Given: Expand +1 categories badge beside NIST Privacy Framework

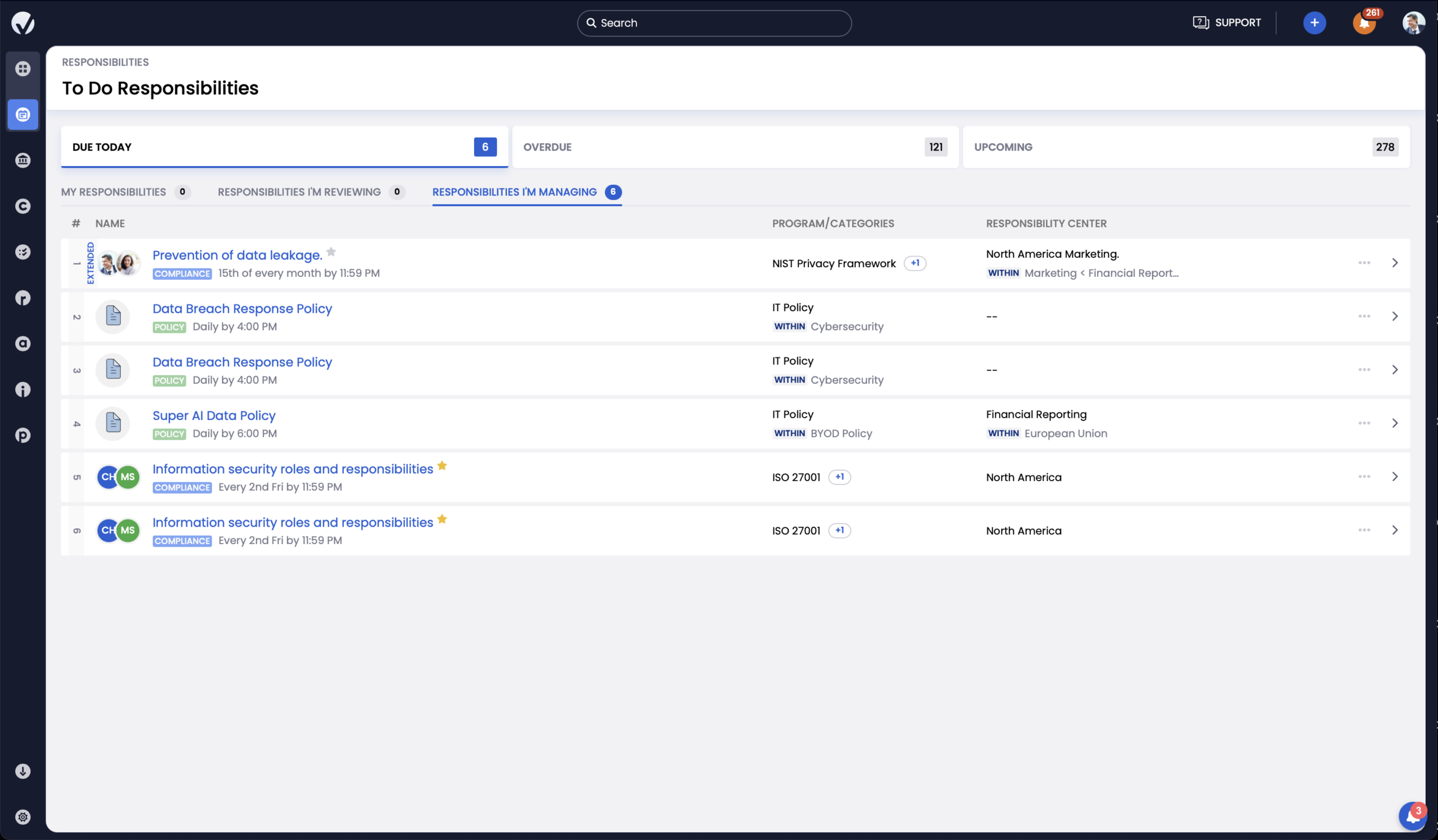Looking at the screenshot, I should tap(914, 263).
